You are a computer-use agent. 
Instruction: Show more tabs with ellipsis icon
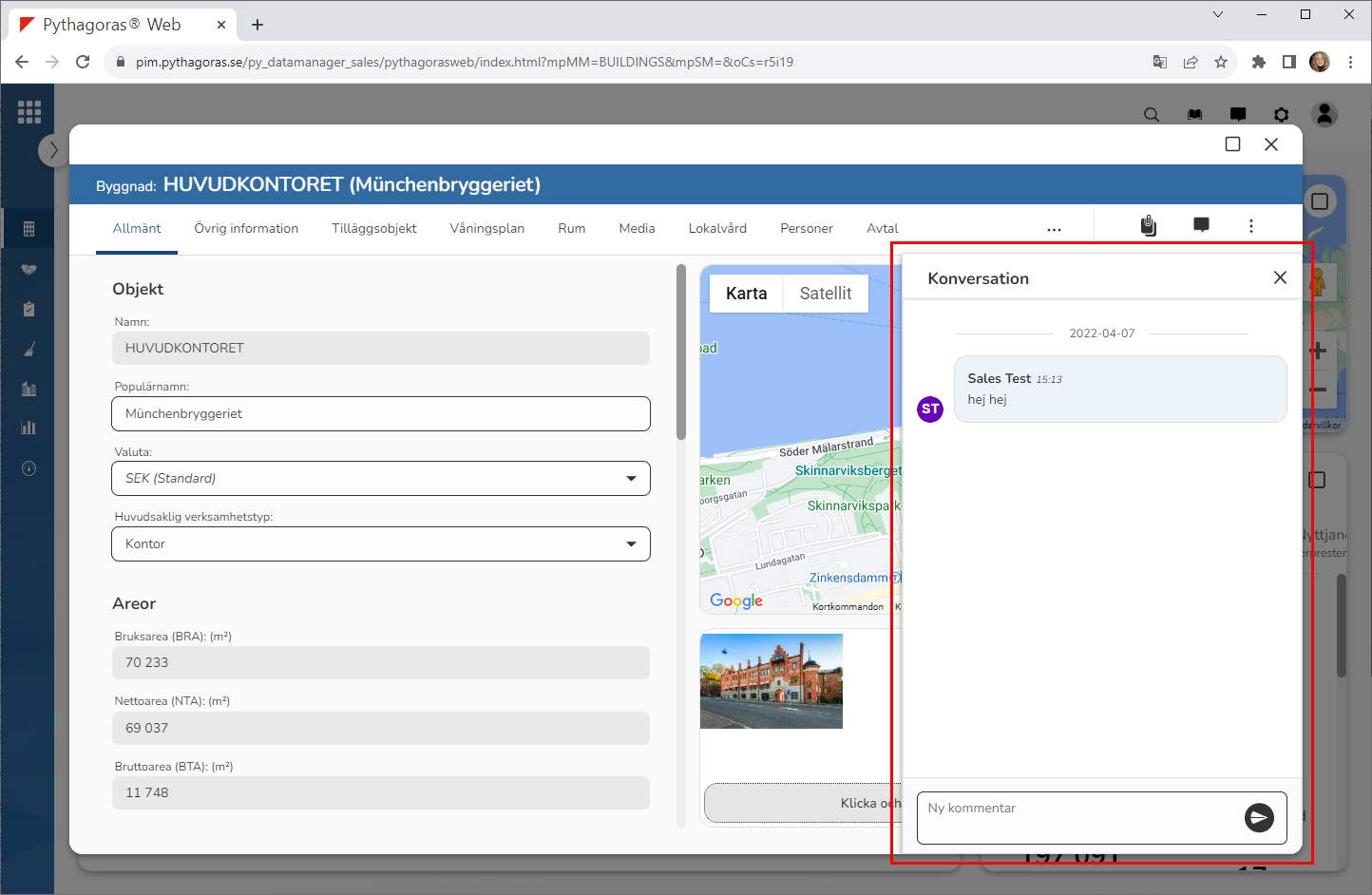[x=1054, y=229]
